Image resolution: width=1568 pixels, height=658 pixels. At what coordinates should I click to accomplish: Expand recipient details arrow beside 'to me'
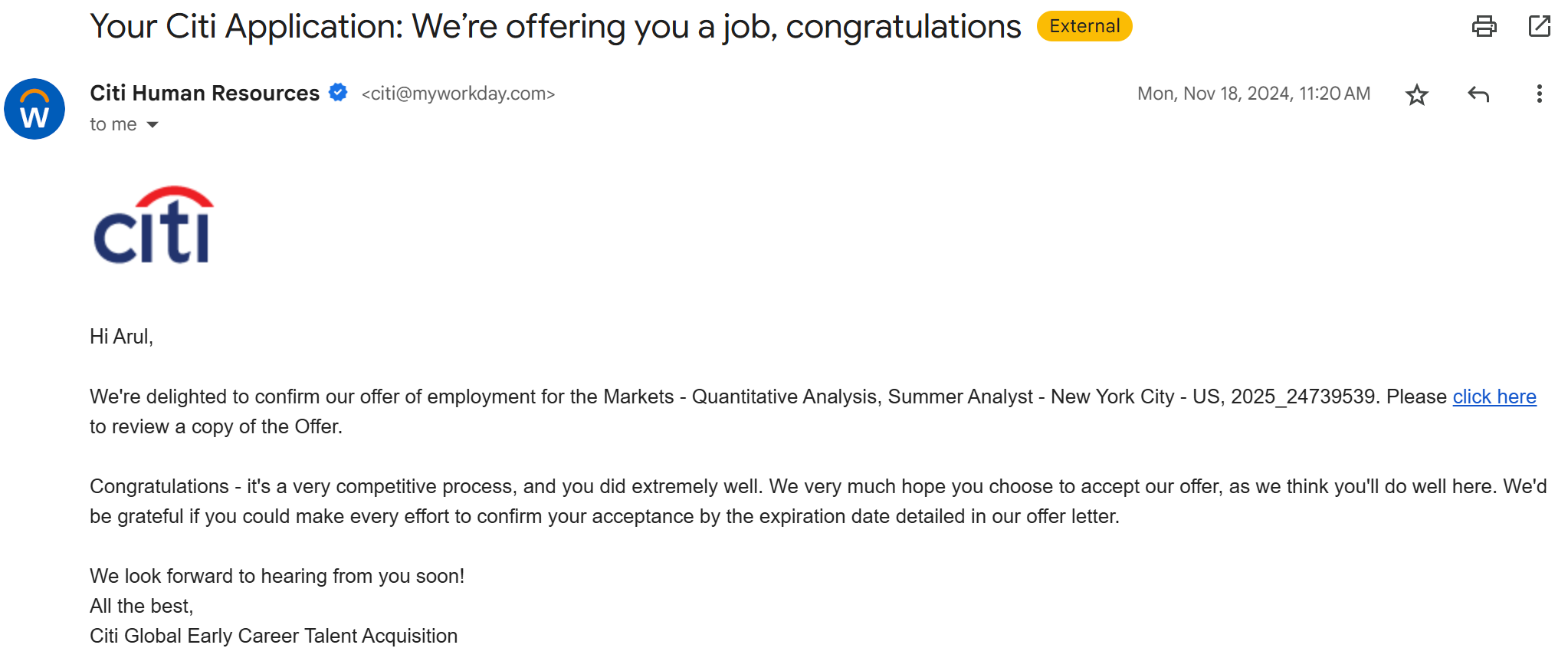click(153, 124)
